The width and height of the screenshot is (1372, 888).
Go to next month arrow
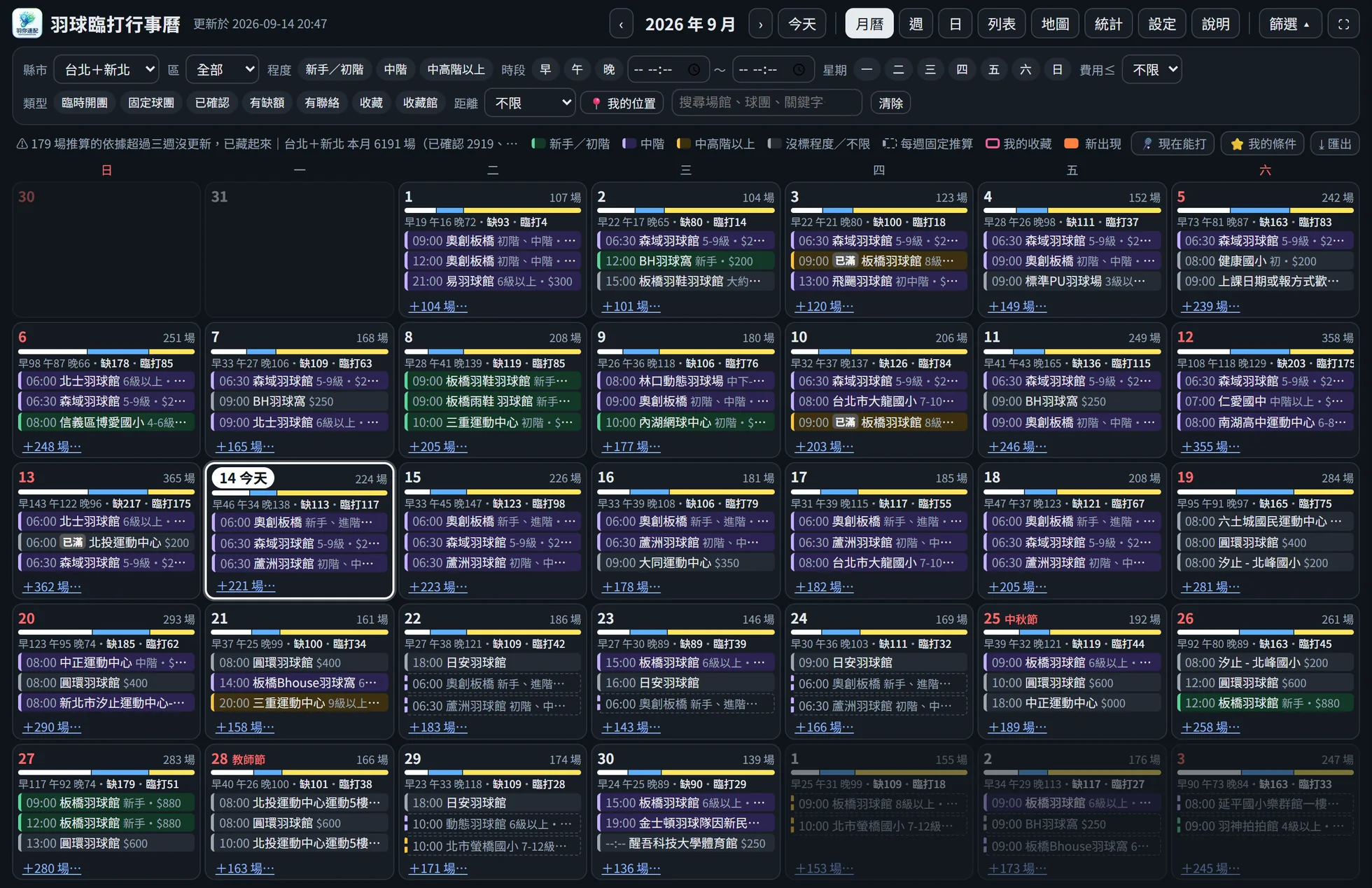click(x=760, y=24)
